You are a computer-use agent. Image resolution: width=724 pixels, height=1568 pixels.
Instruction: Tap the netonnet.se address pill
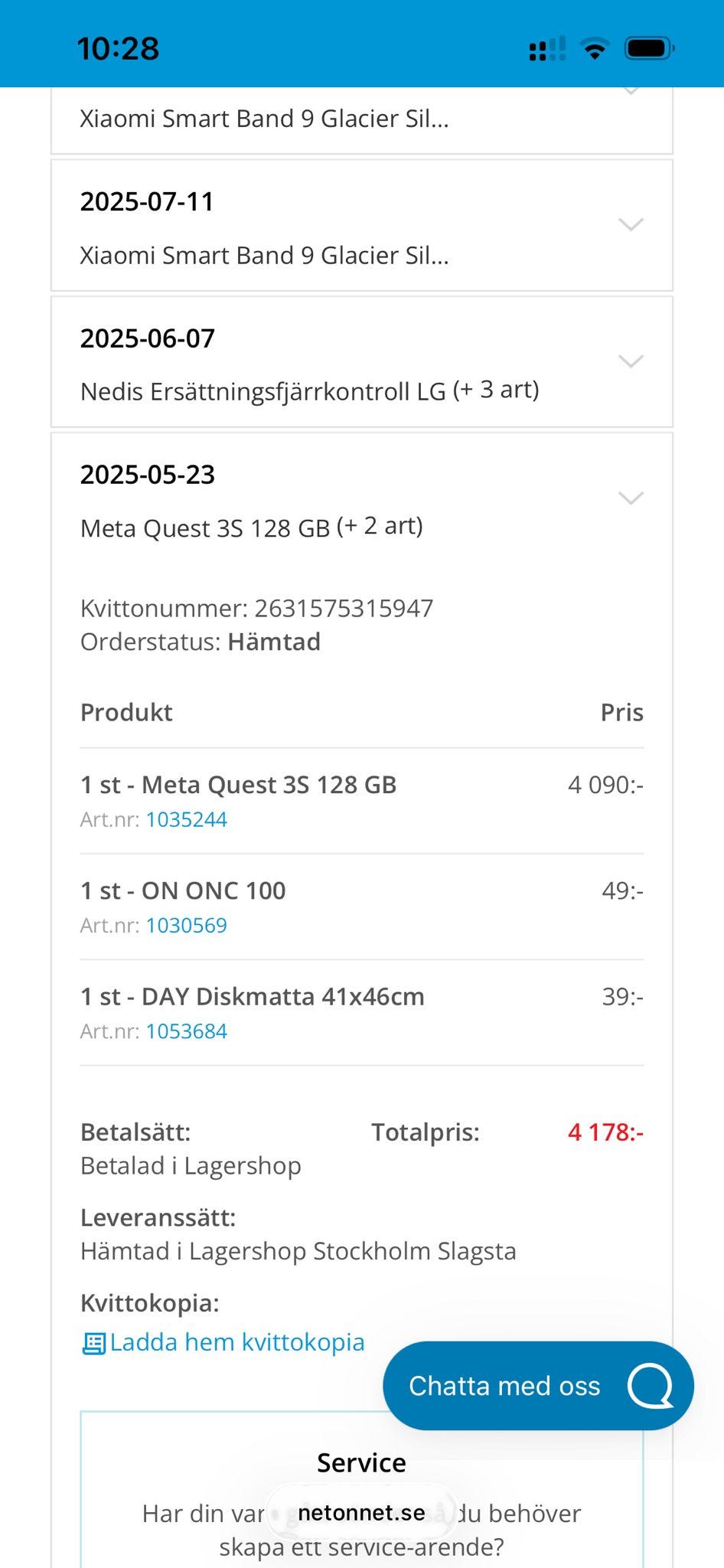point(361,1513)
